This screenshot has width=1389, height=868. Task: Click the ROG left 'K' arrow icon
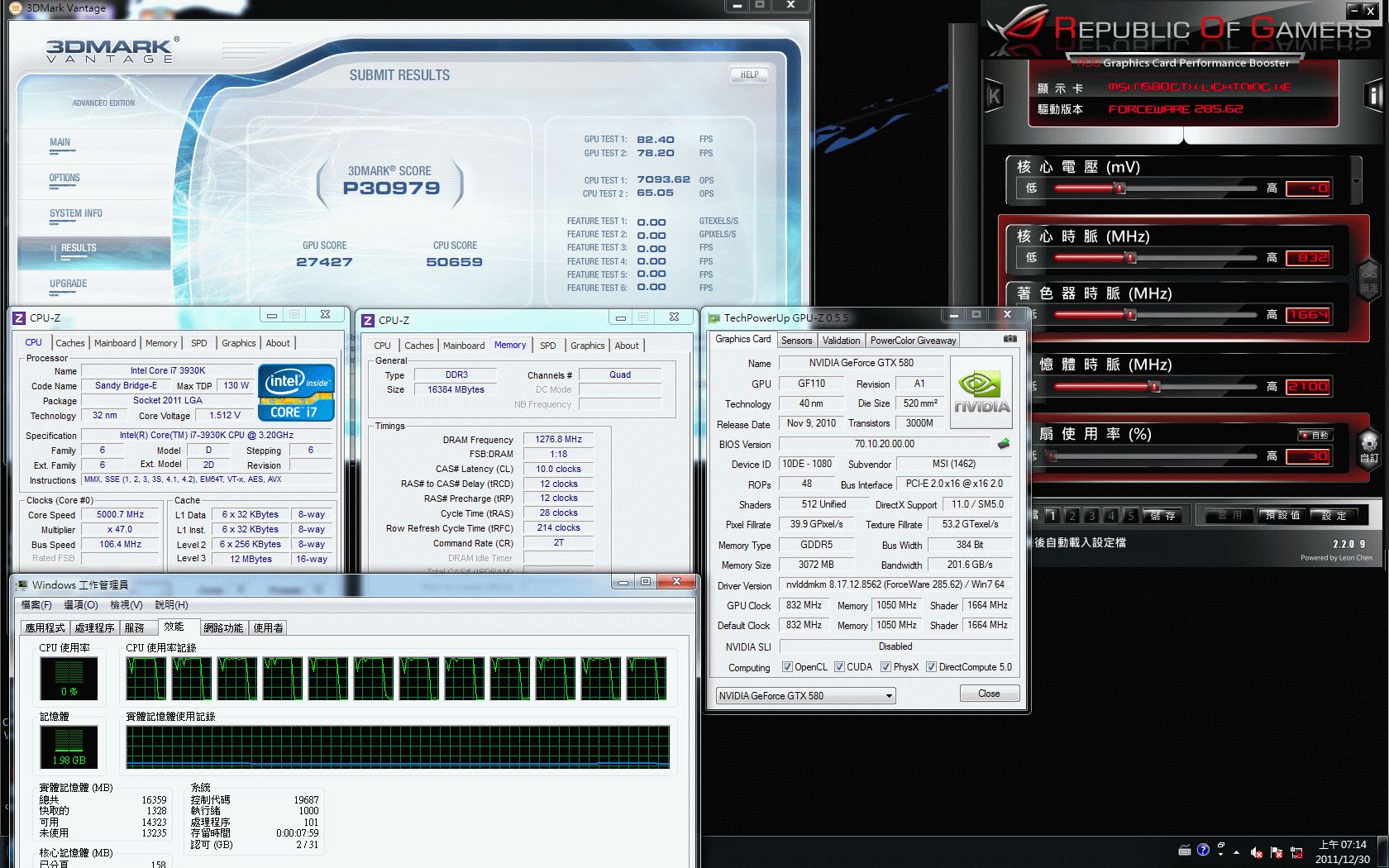[994, 97]
